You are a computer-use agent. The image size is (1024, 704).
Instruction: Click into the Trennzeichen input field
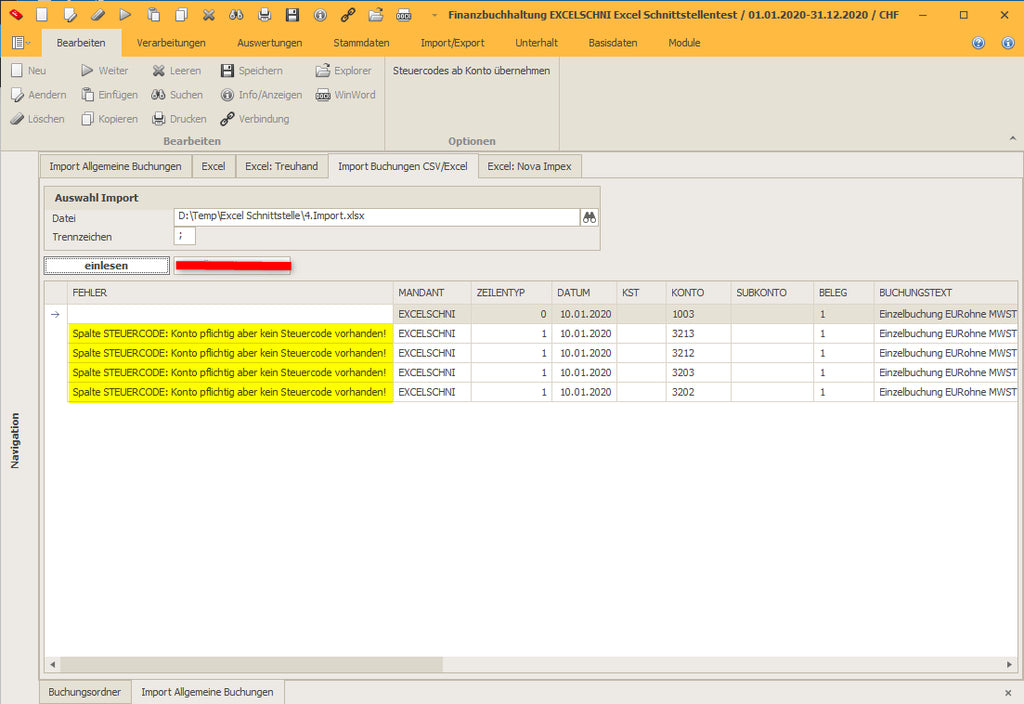(x=185, y=237)
